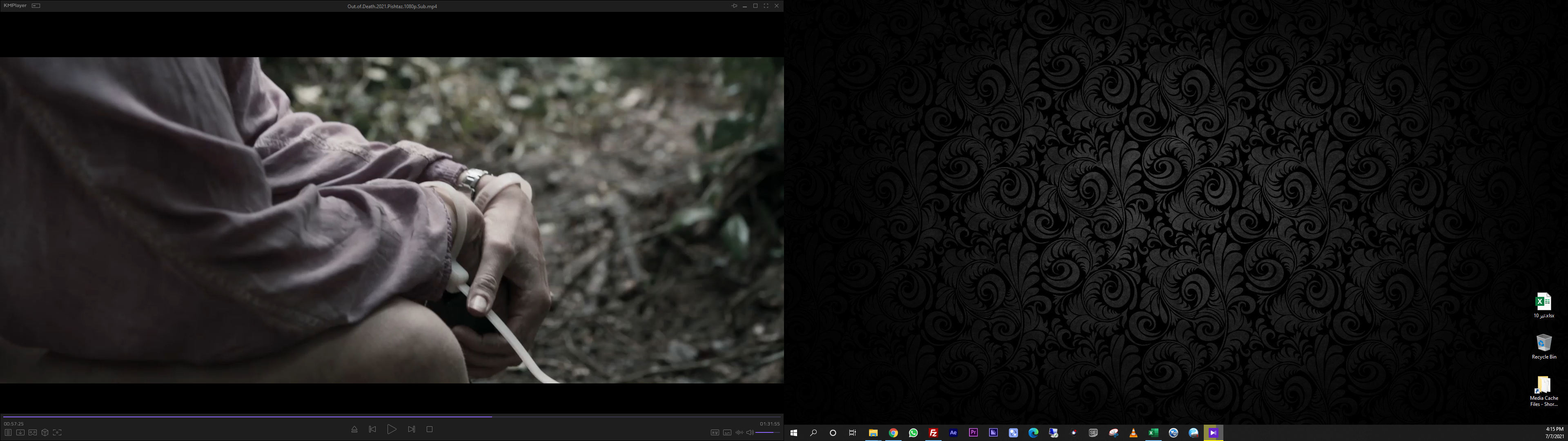Click the 3D cube icon
The height and width of the screenshot is (441, 1568).
pyautogui.click(x=45, y=432)
